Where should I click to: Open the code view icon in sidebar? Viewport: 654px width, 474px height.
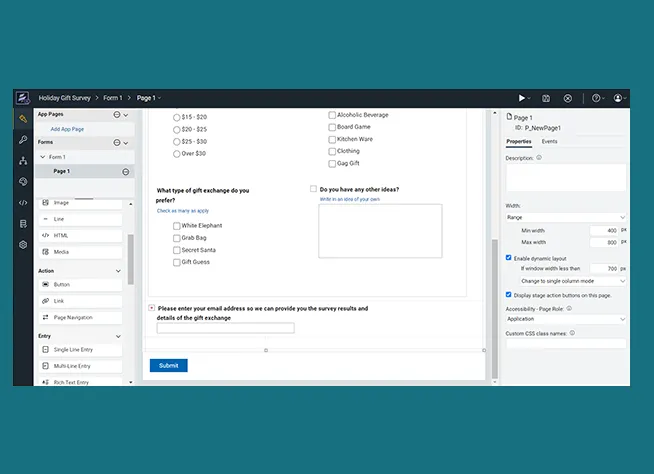(x=22, y=203)
